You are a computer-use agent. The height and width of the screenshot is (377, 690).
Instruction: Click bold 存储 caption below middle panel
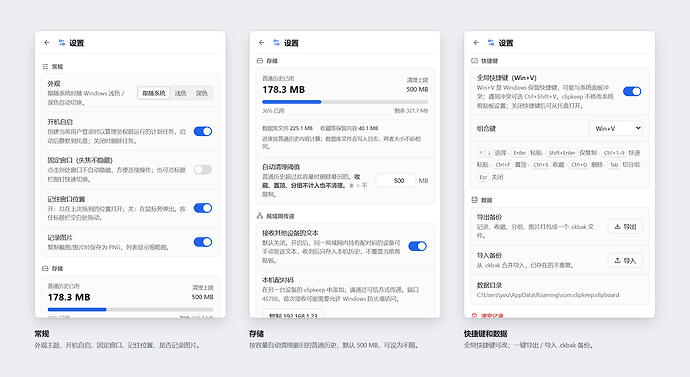[x=257, y=334]
